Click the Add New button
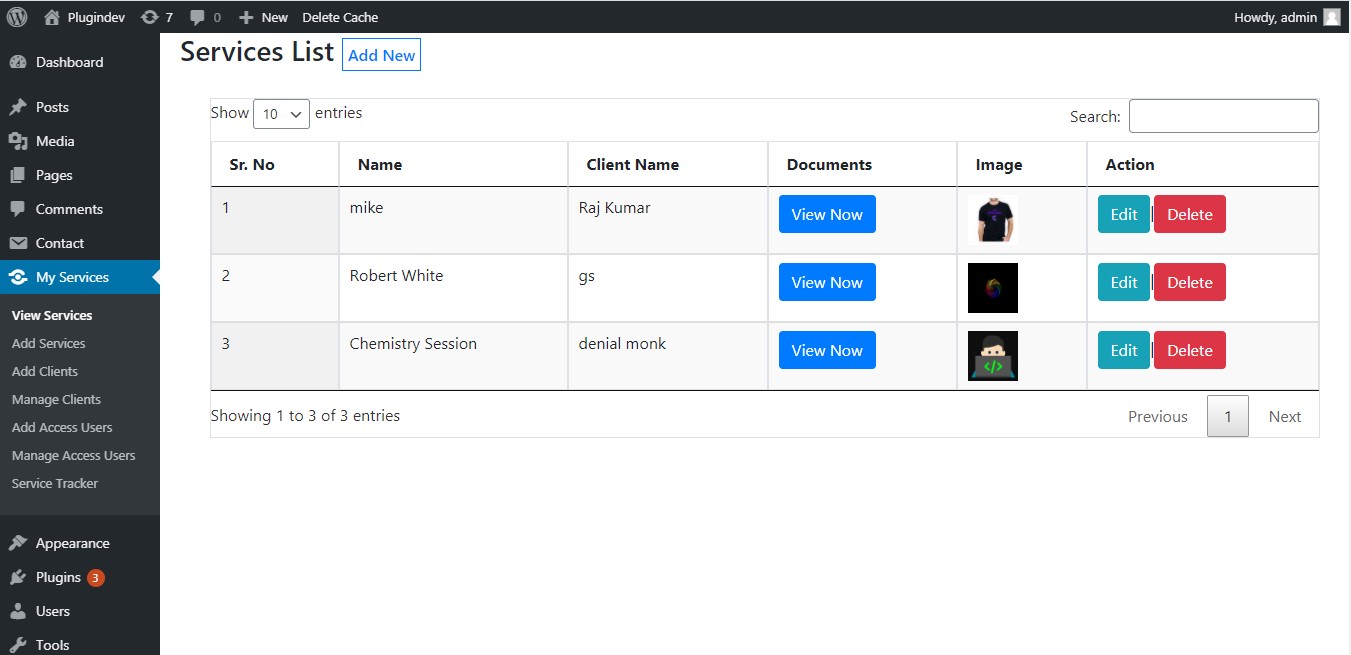 (x=381, y=55)
